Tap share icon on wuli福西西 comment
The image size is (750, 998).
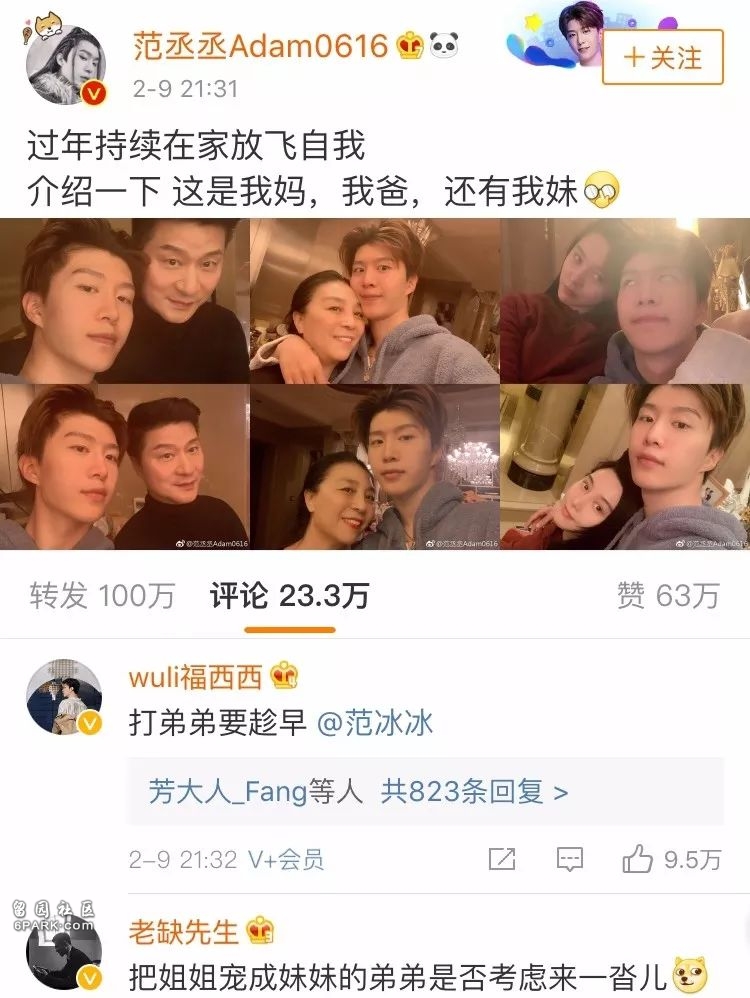pos(502,859)
